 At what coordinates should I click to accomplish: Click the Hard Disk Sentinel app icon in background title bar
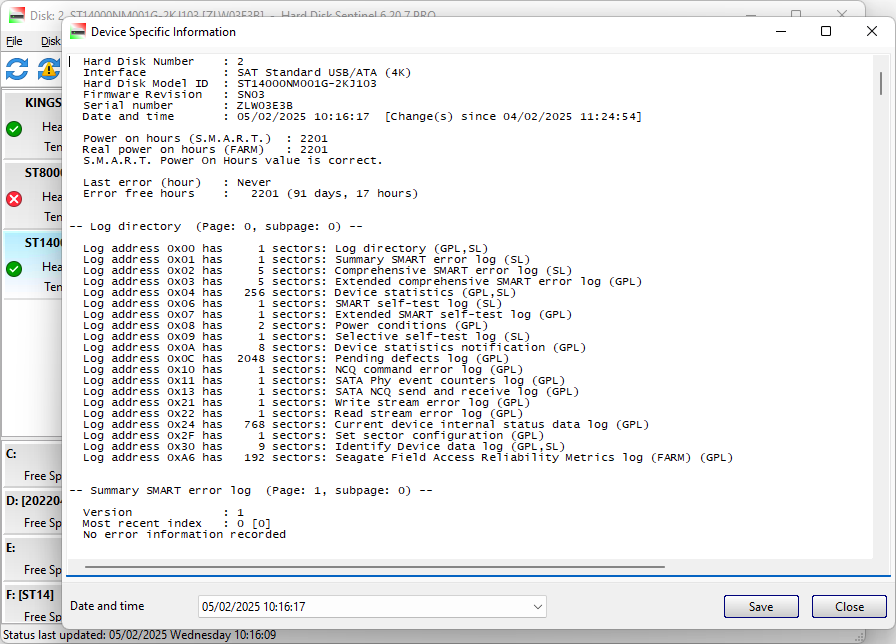coord(17,15)
